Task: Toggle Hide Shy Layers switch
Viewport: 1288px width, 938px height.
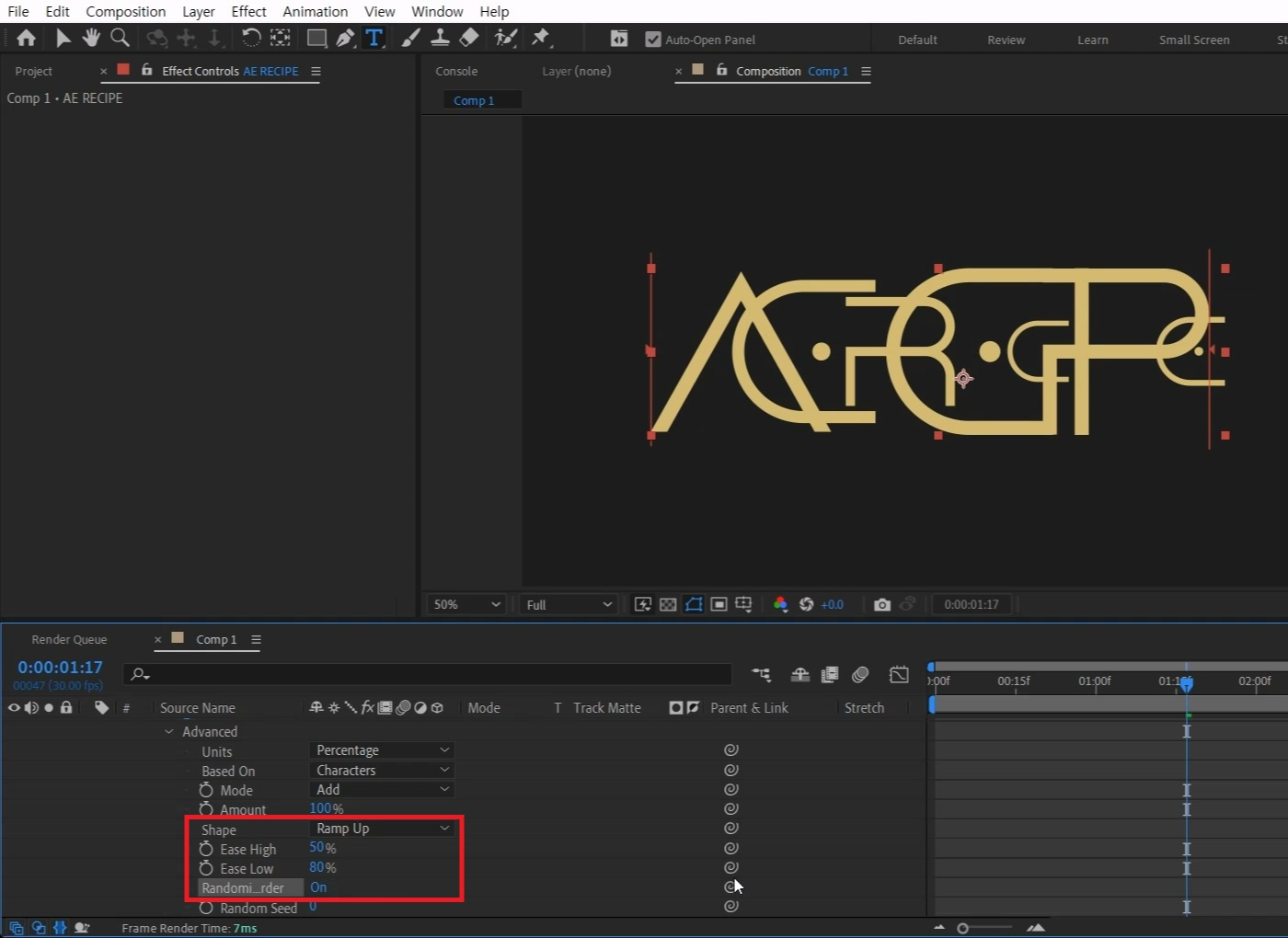Action: (x=799, y=674)
